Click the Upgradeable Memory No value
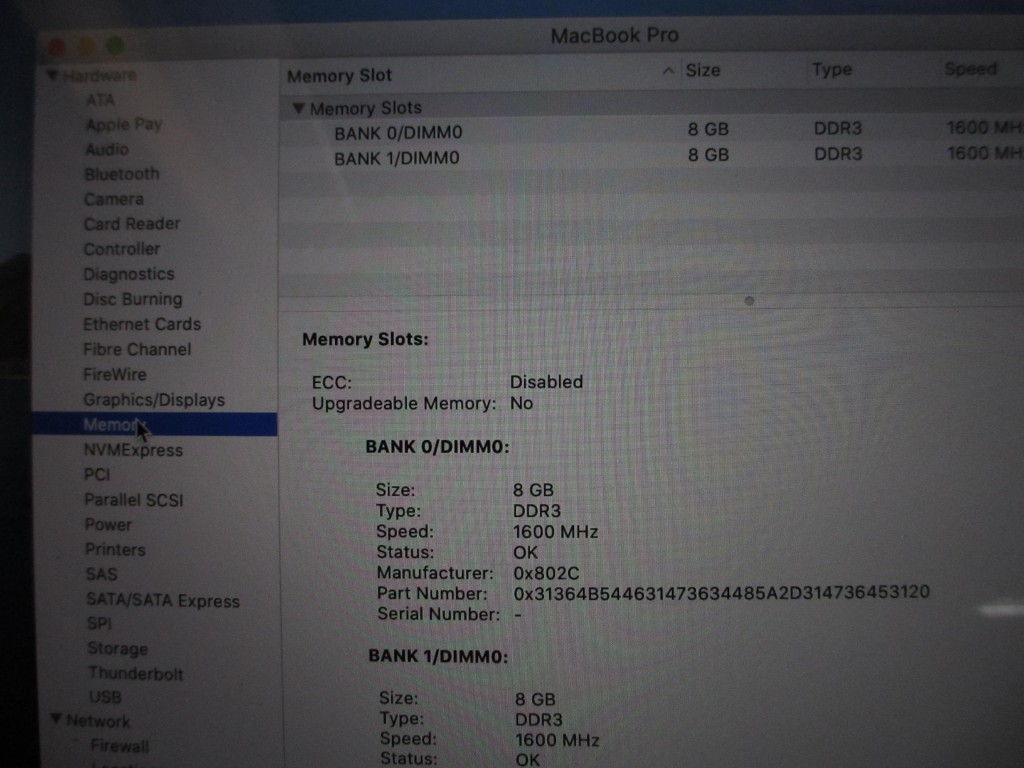This screenshot has width=1024, height=768. tap(522, 404)
